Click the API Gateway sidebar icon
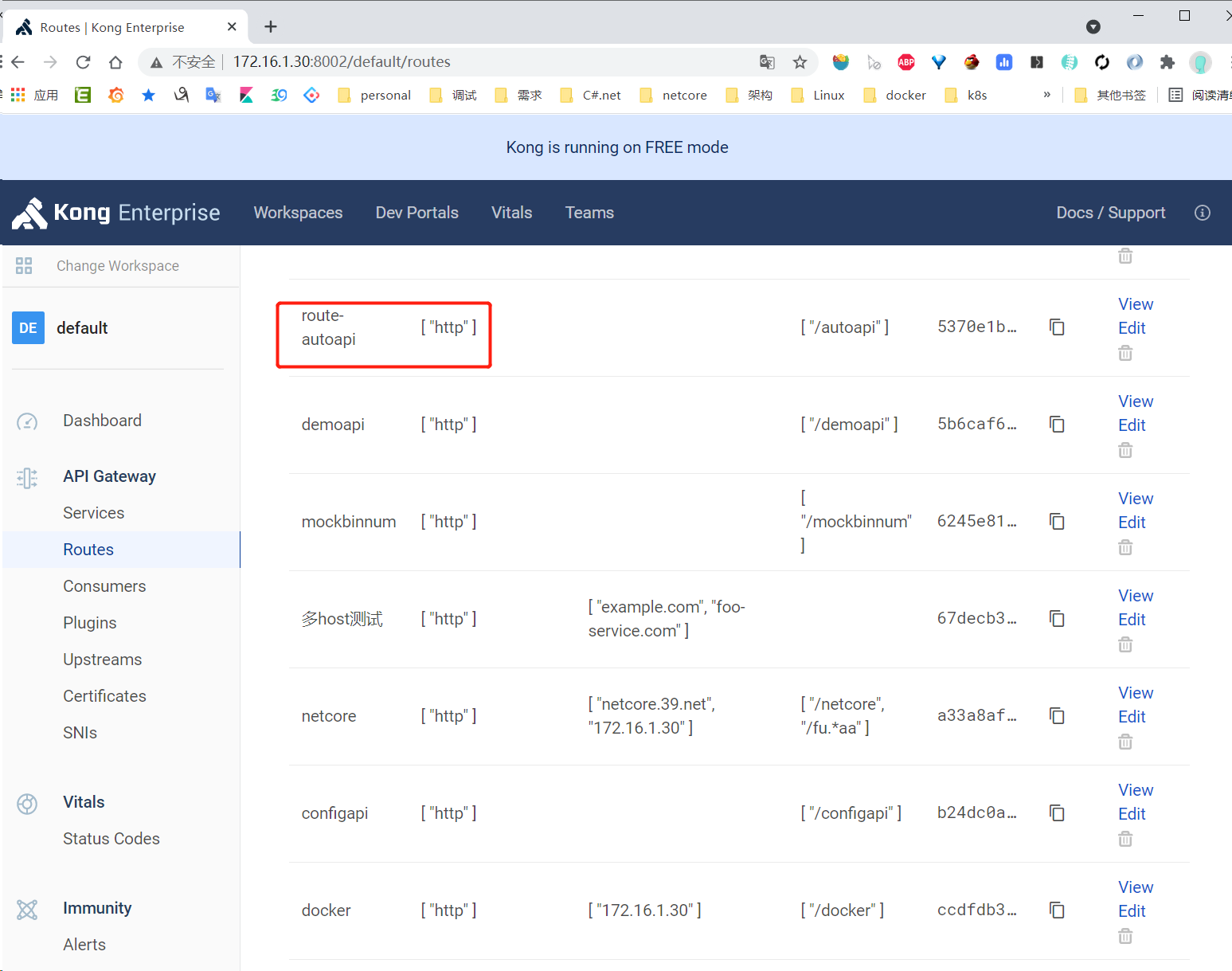Screen dimensions: 1232x971 click(27, 477)
